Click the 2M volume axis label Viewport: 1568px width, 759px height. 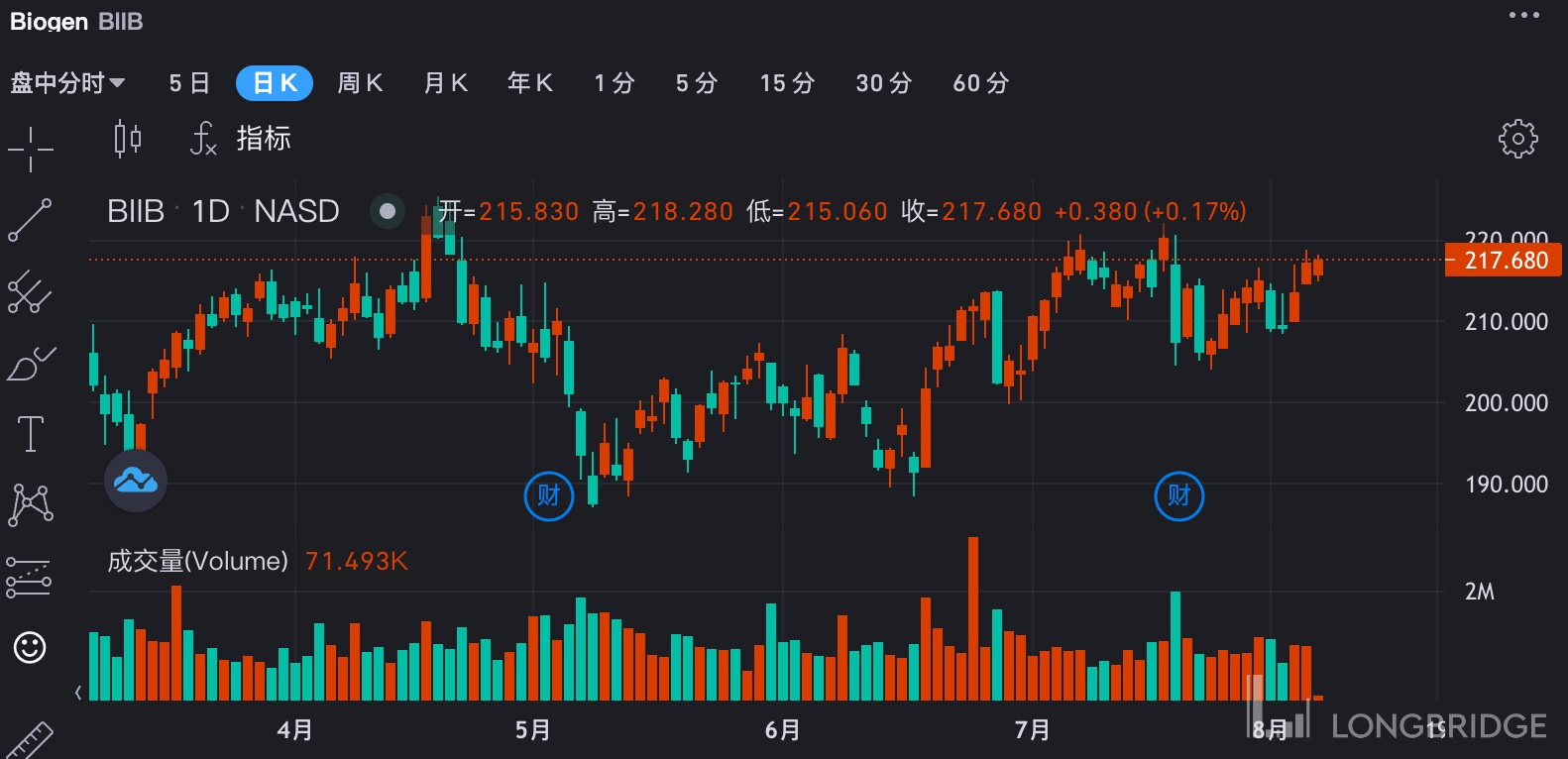(1480, 592)
